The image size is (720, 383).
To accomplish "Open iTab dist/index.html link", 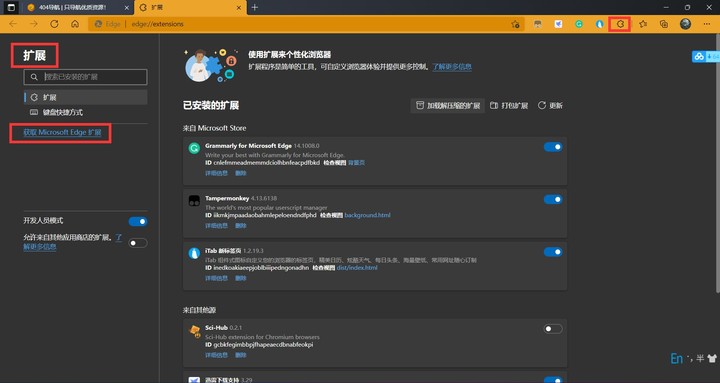I will [x=357, y=268].
